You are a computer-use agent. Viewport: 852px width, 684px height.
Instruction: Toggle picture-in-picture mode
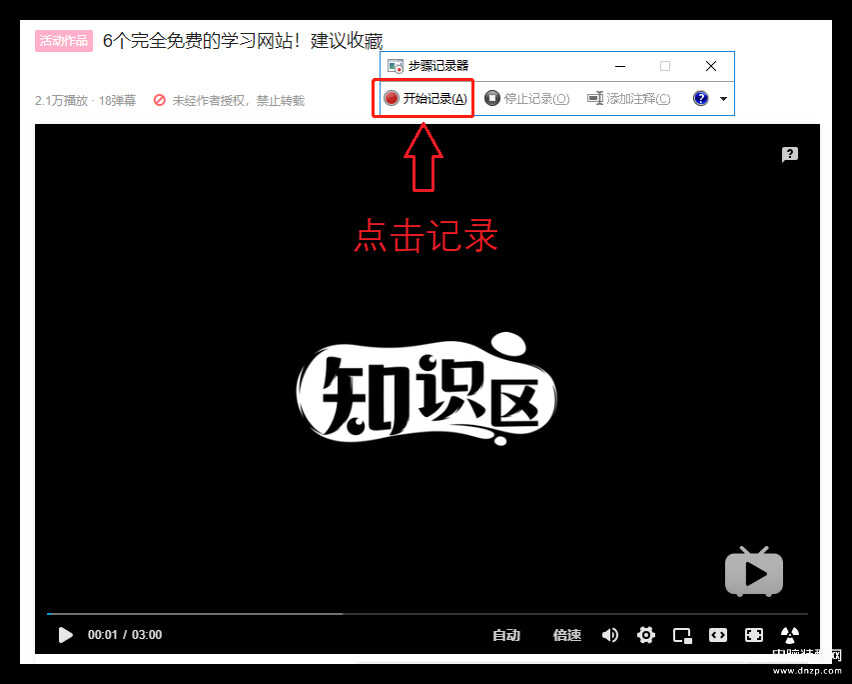coord(682,635)
